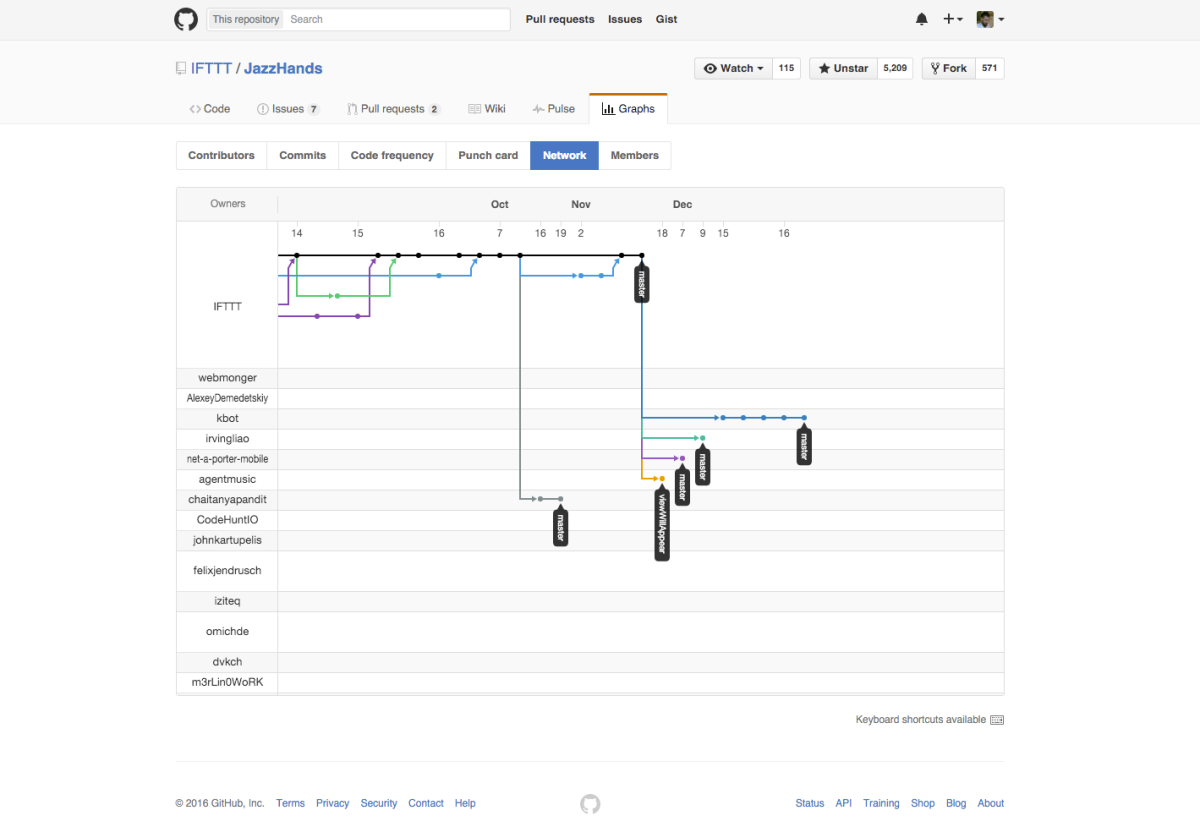Image resolution: width=1200 pixels, height=827 pixels.
Task: Open Issues in top navigation
Action: pyautogui.click(x=625, y=19)
